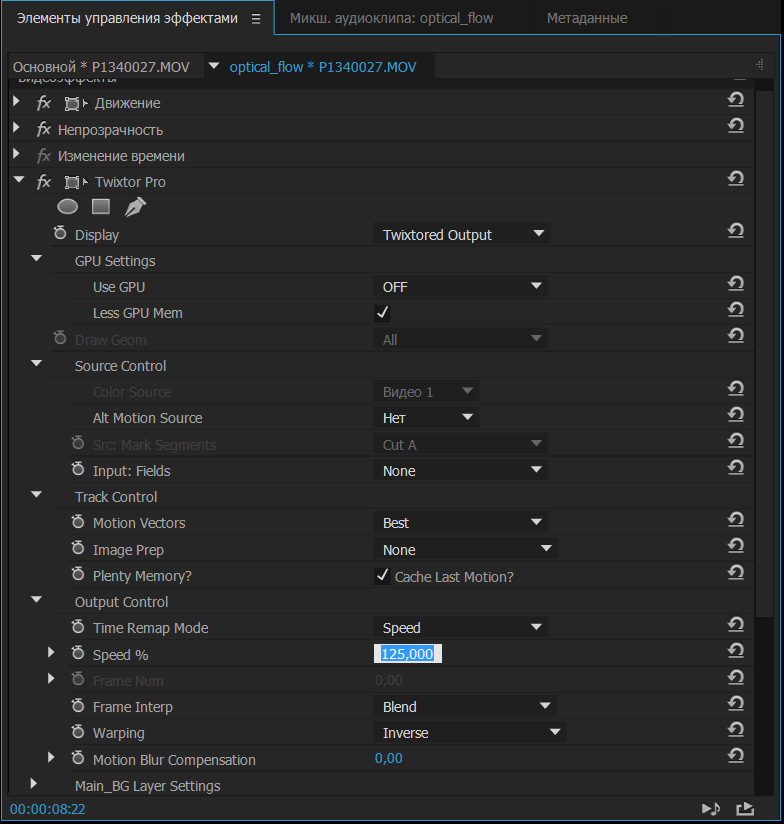Expand the Main_BG Layer Settings group
This screenshot has width=784, height=824.
click(x=34, y=784)
